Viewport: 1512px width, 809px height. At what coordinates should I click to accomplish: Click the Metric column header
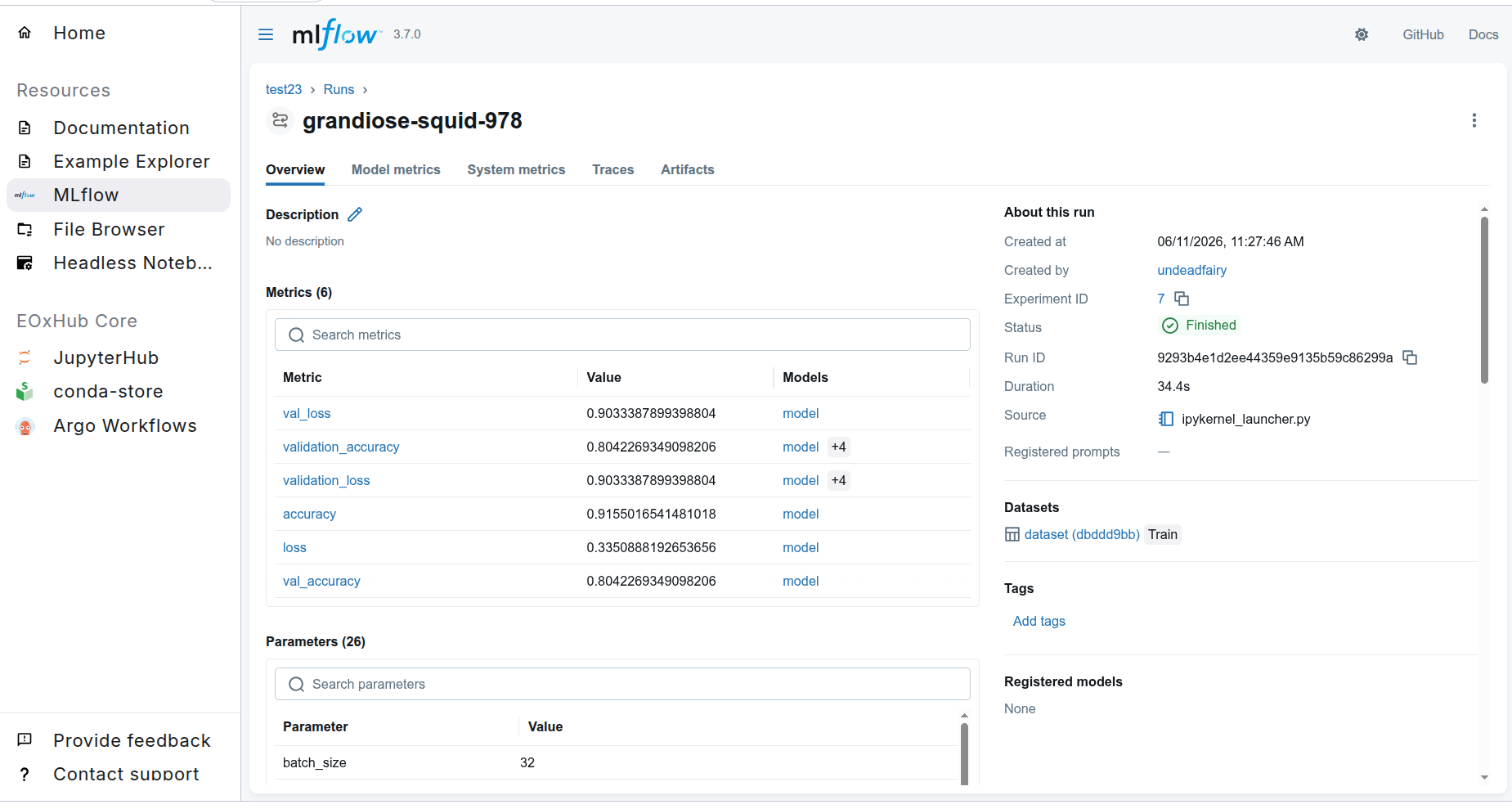303,377
